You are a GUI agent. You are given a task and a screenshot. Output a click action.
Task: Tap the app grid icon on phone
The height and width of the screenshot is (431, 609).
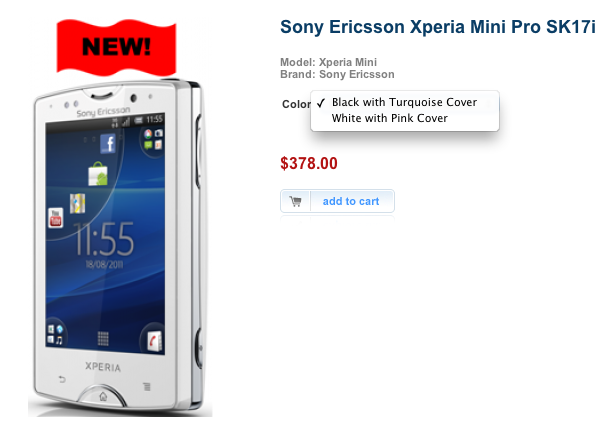103,339
